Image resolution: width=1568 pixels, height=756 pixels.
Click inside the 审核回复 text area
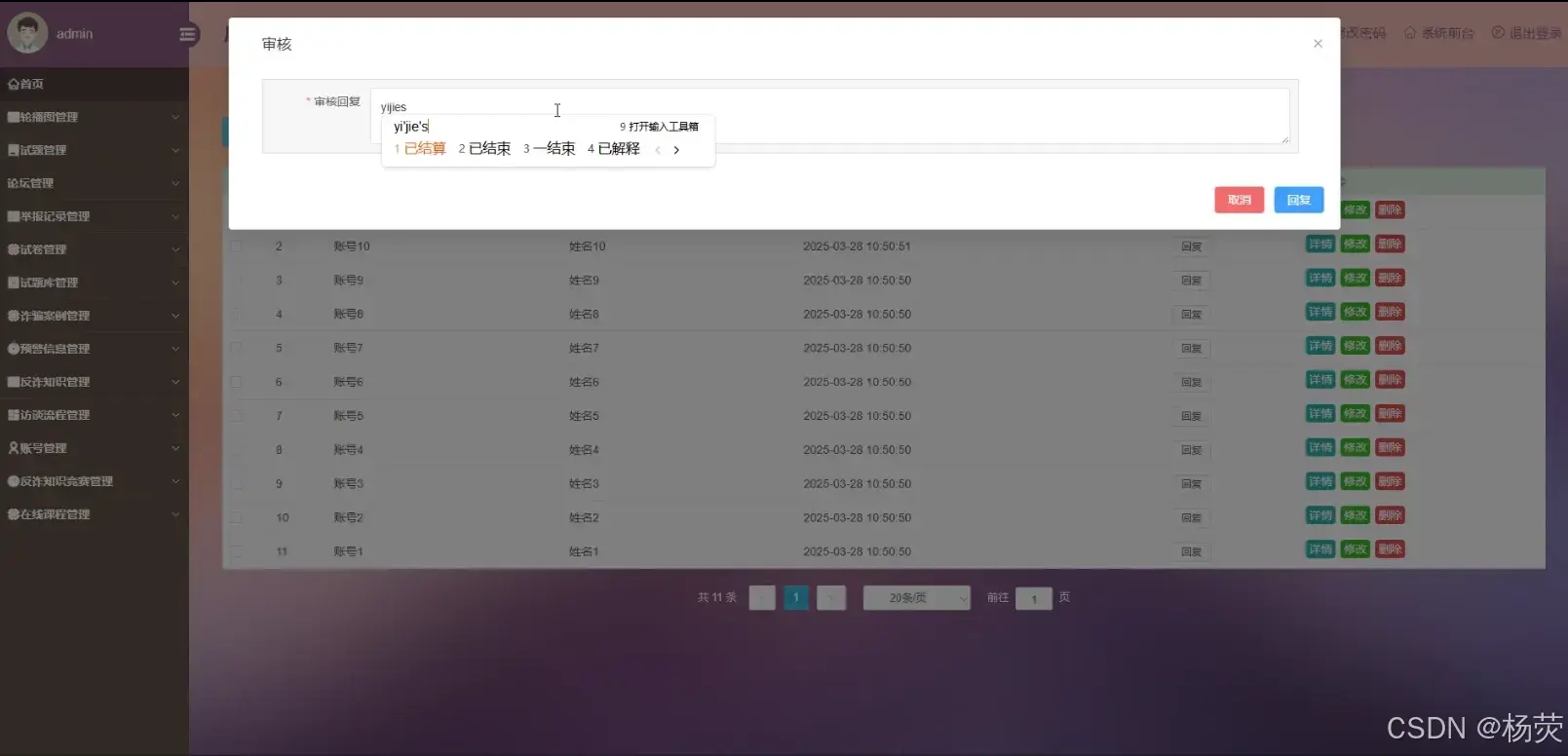pos(830,116)
